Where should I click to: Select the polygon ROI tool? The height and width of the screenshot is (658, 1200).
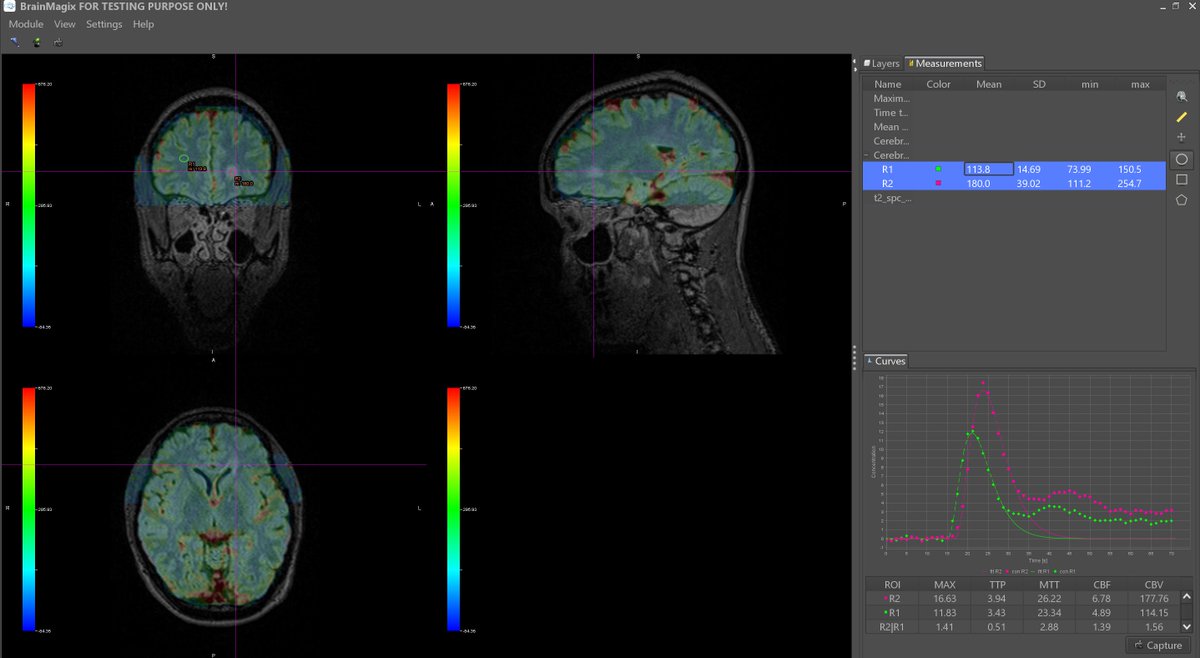pyautogui.click(x=1182, y=200)
